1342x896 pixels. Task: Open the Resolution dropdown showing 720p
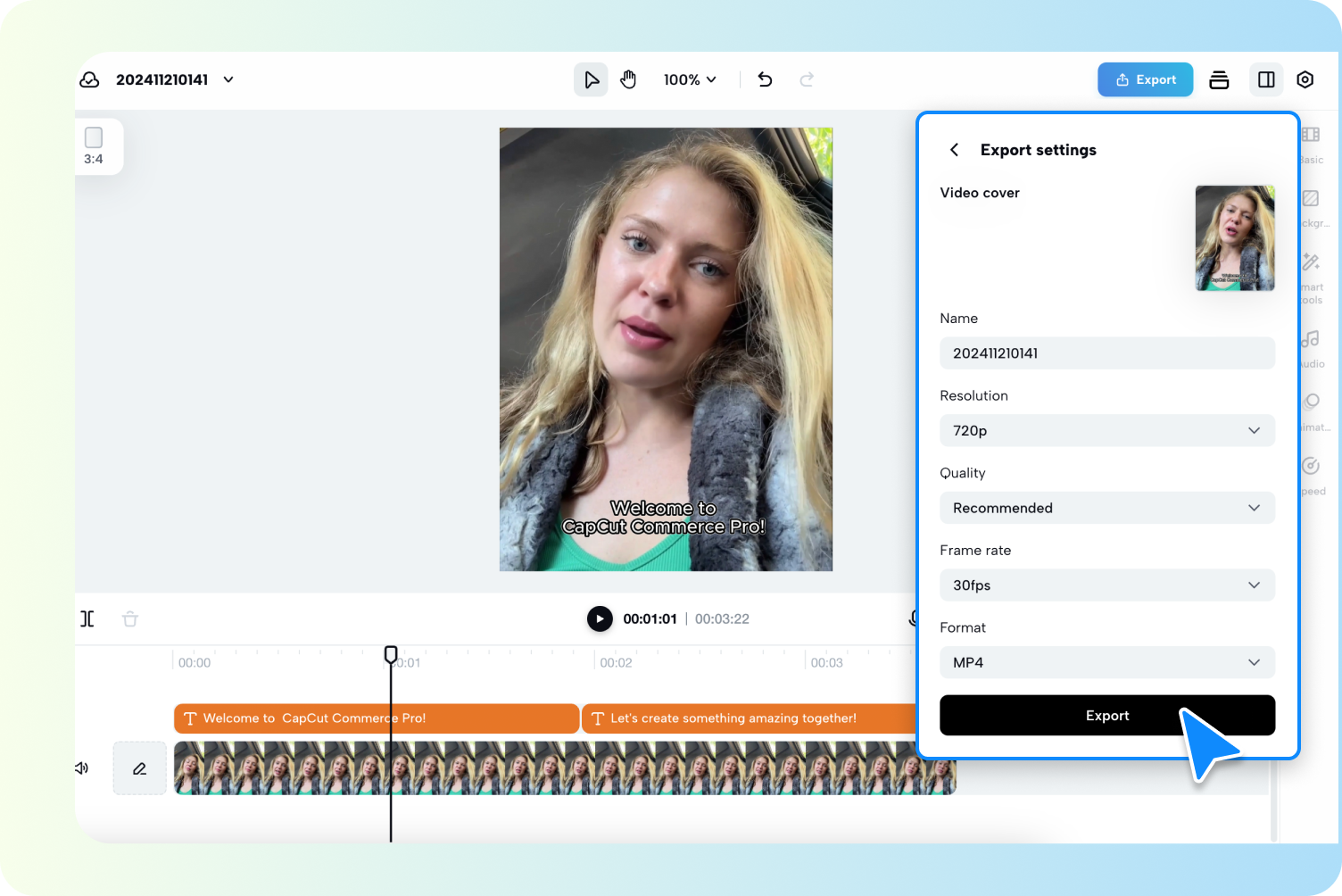(1107, 430)
